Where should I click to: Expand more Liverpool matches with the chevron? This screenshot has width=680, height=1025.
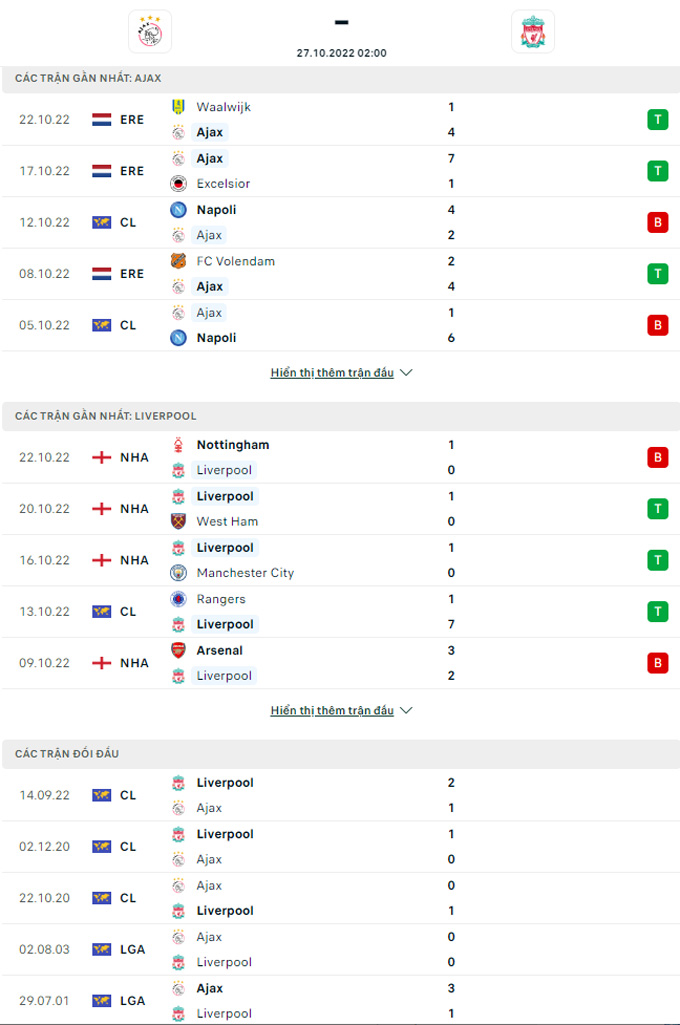pyautogui.click(x=405, y=711)
